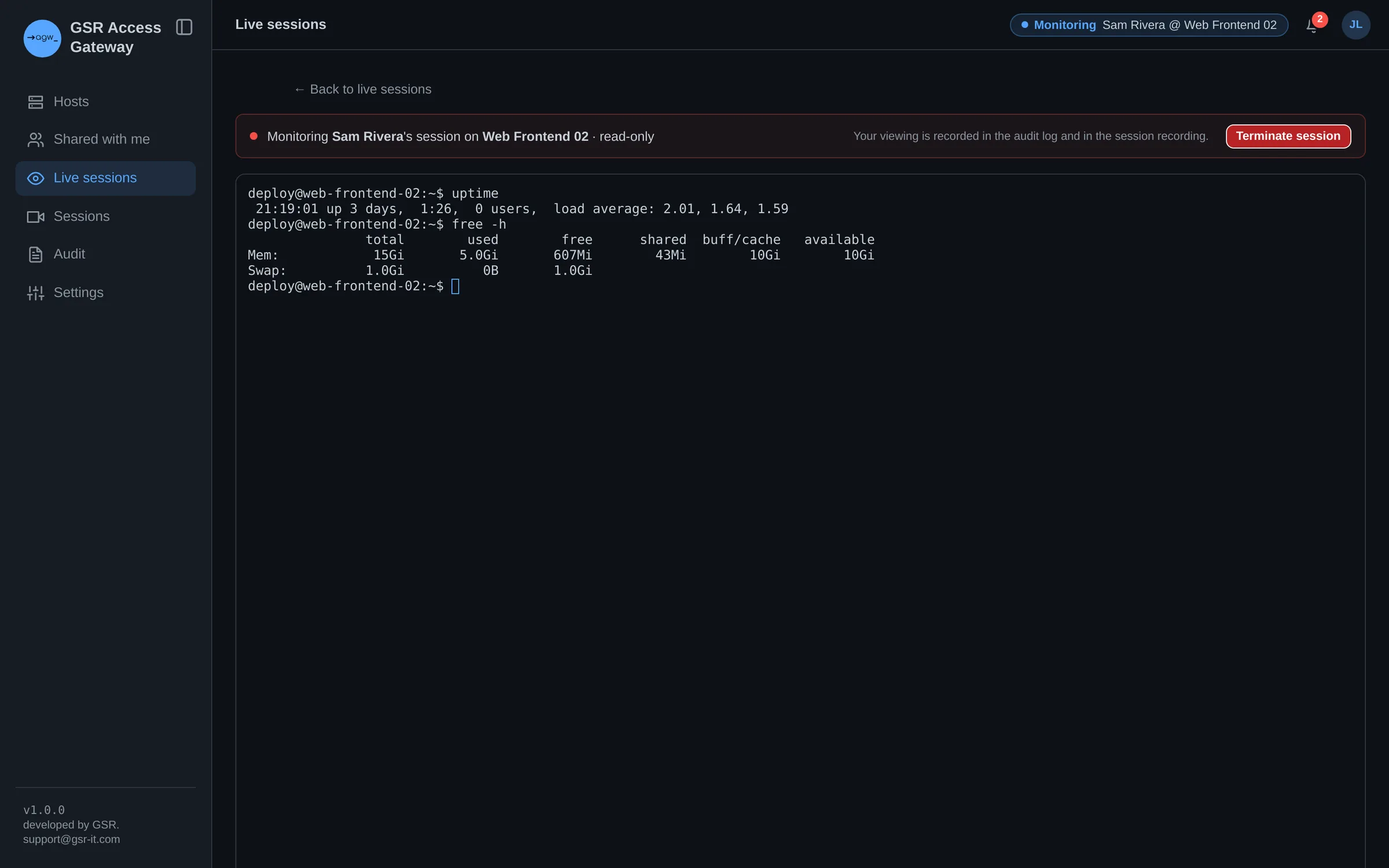Viewport: 1389px width, 868px height.
Task: Click the 'uptime' command line
Action: [x=373, y=193]
